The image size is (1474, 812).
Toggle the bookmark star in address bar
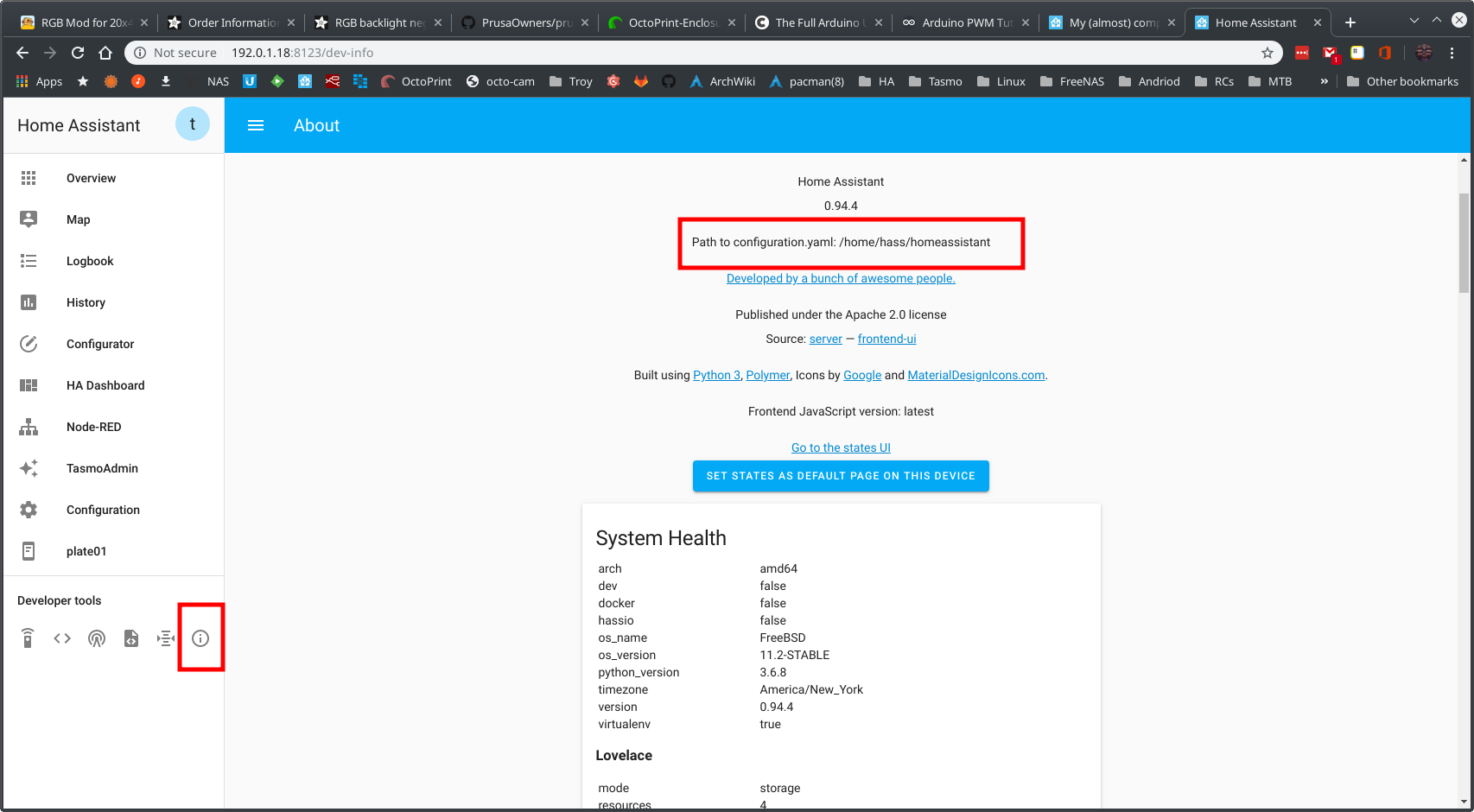tap(1268, 53)
